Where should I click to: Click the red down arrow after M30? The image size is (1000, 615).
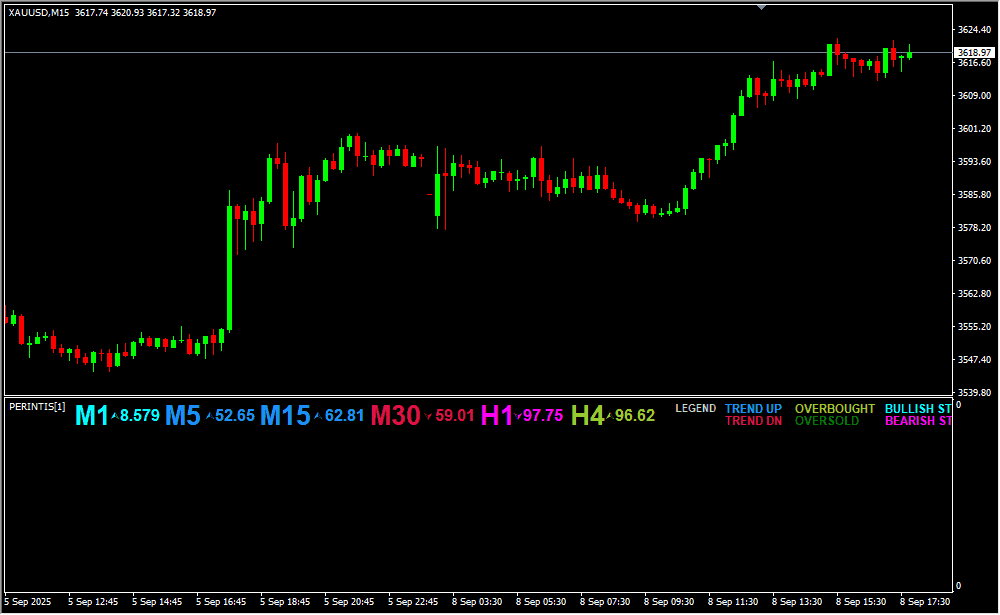point(429,415)
